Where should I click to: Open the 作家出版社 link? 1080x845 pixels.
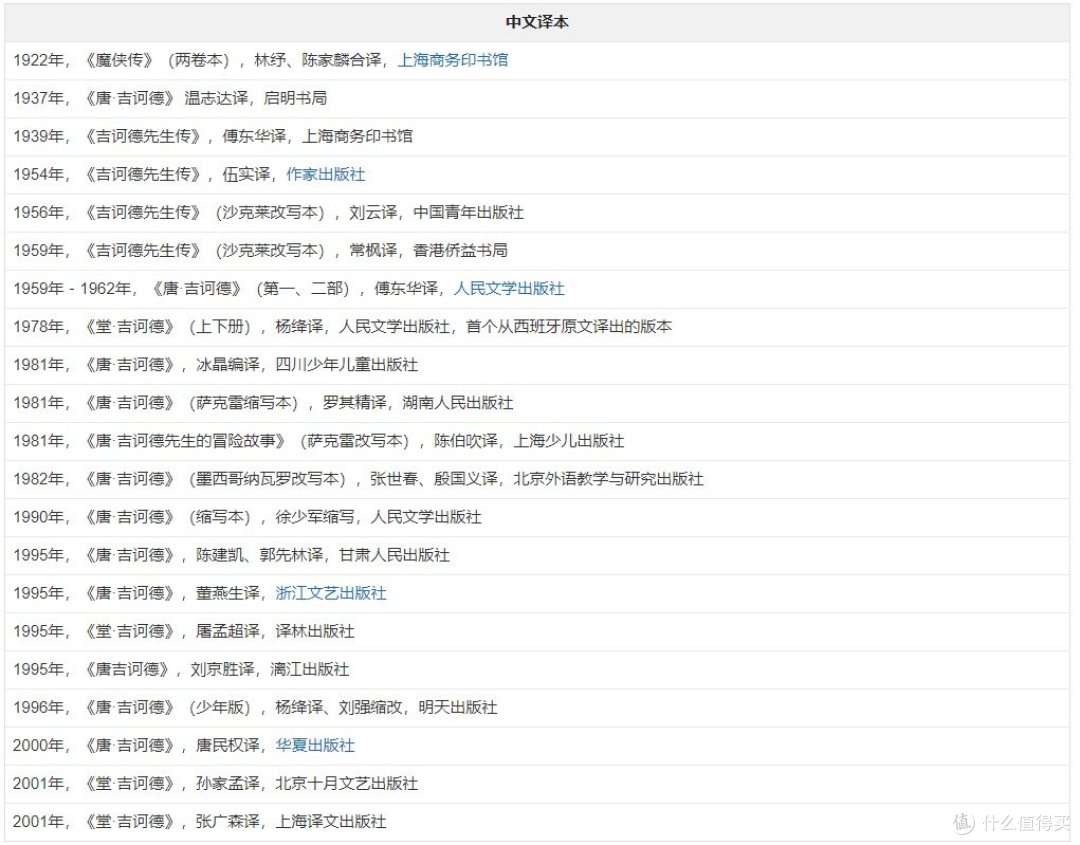point(325,174)
